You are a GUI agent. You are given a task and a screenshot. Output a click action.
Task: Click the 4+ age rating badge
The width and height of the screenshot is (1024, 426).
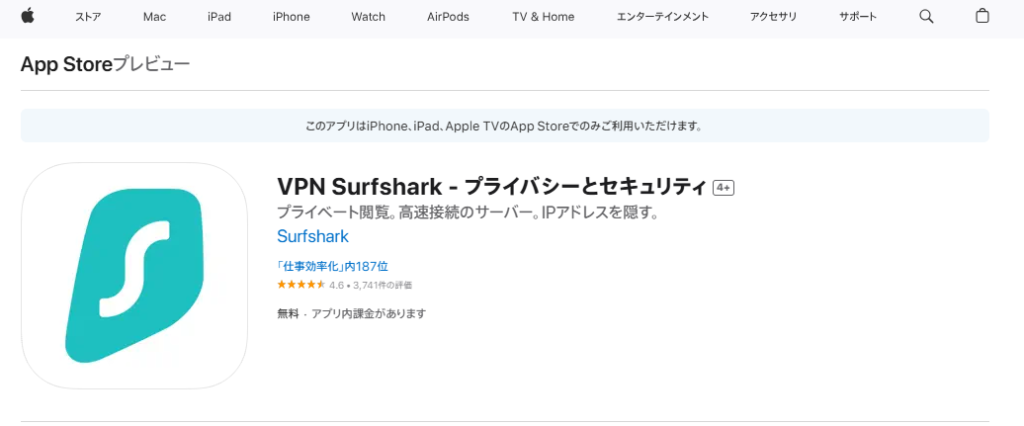pyautogui.click(x=724, y=188)
